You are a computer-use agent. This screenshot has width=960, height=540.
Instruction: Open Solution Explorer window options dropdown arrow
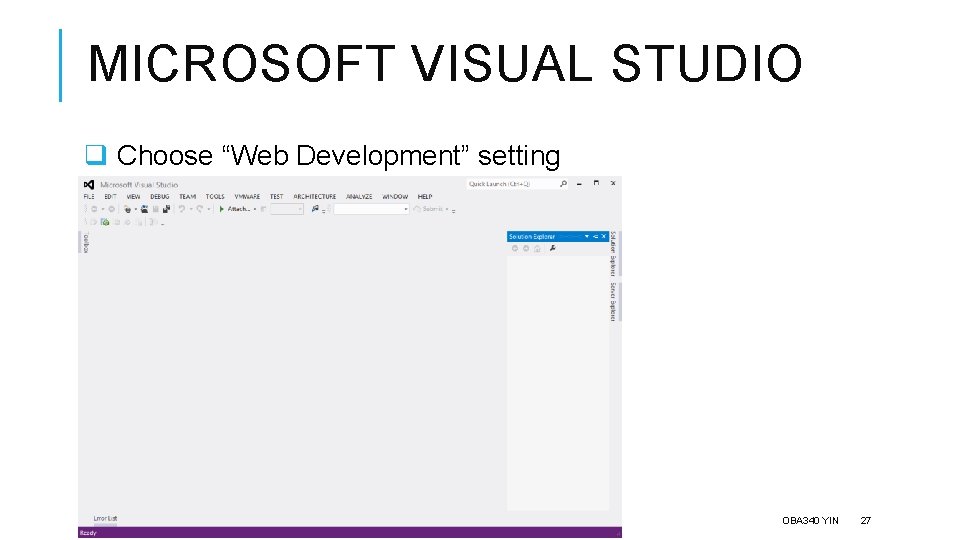(587, 236)
